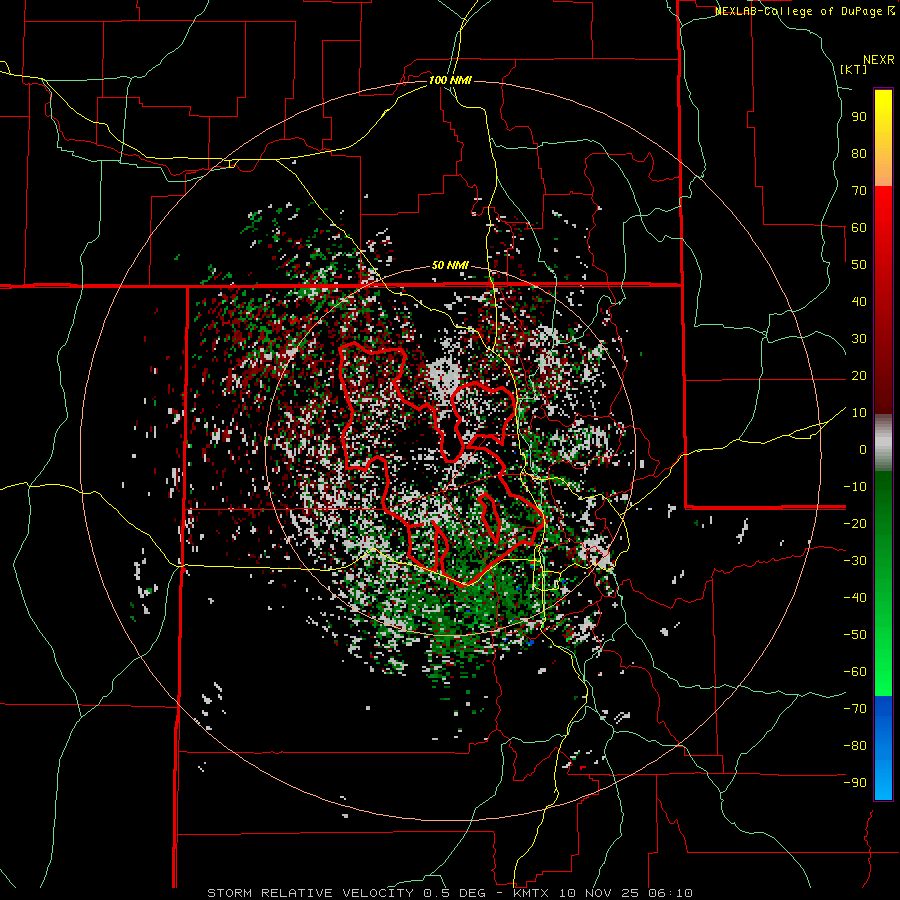Click the "20" value on the velocity scale
This screenshot has height=900, width=900.
(859, 375)
